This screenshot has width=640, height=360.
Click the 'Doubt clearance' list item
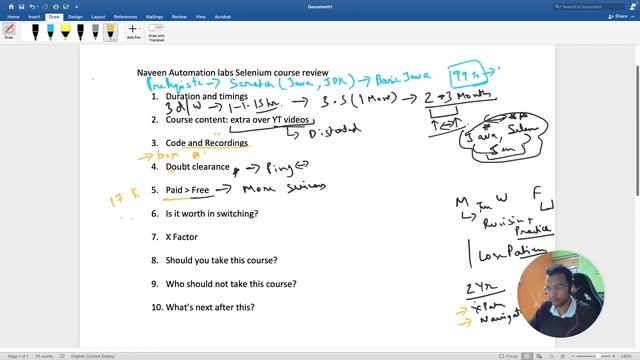pyautogui.click(x=198, y=167)
